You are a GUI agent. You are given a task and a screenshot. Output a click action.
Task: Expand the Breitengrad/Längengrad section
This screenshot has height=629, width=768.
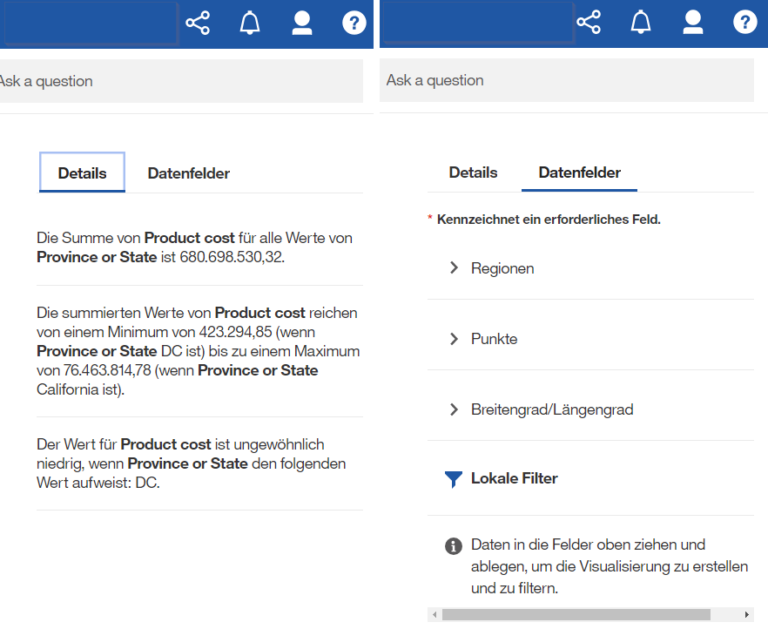tap(591, 409)
